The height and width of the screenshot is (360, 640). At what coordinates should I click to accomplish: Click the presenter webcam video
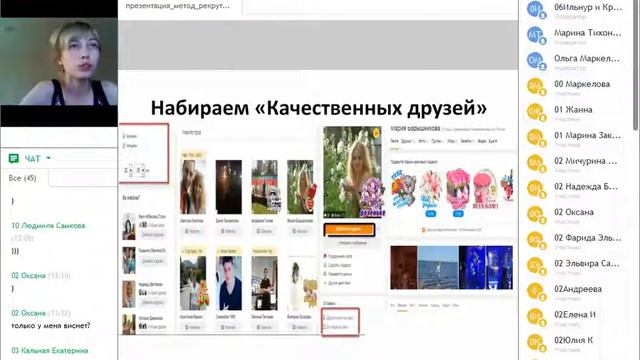tap(59, 61)
